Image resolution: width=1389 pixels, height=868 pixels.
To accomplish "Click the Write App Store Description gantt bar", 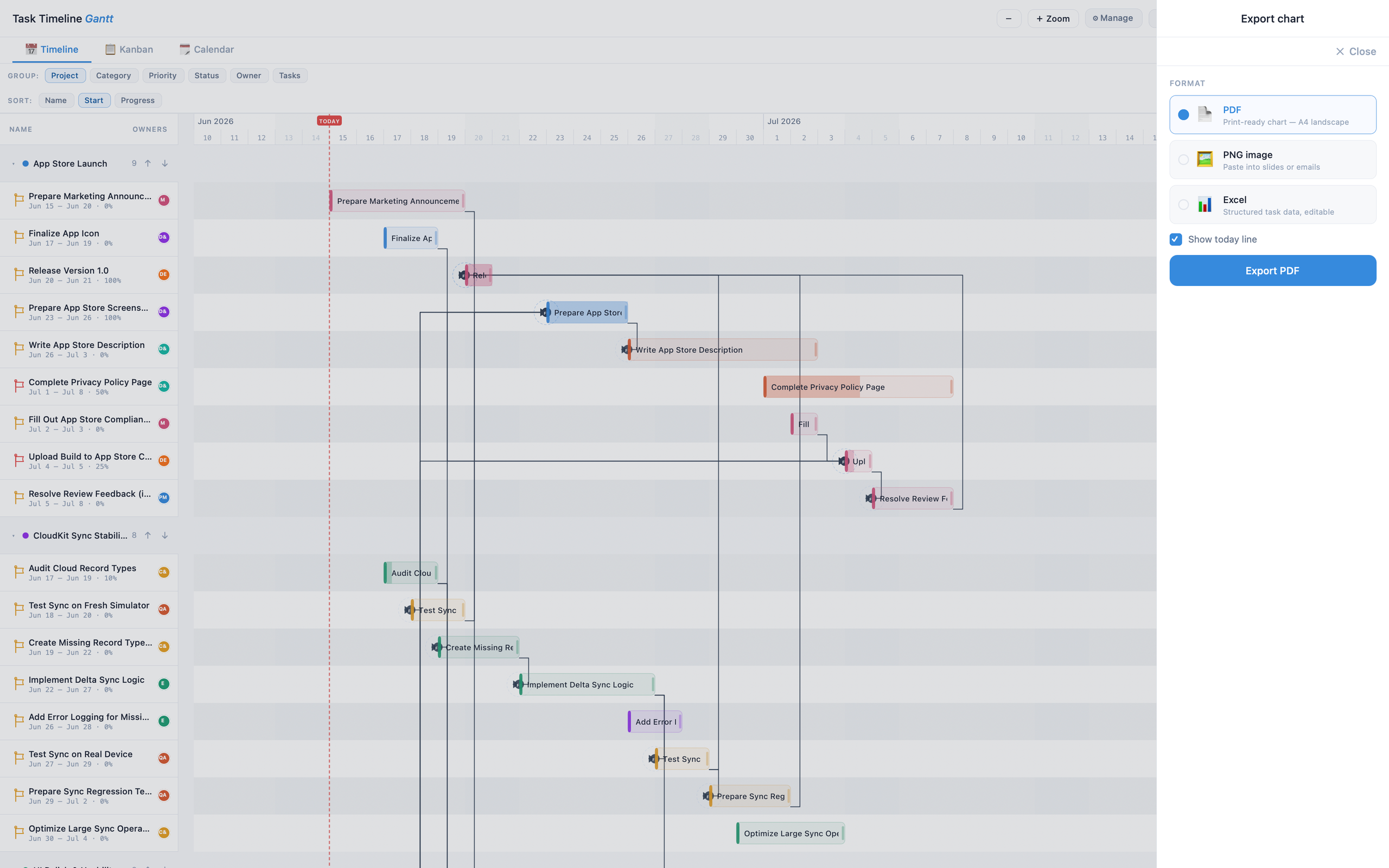I will coord(722,349).
